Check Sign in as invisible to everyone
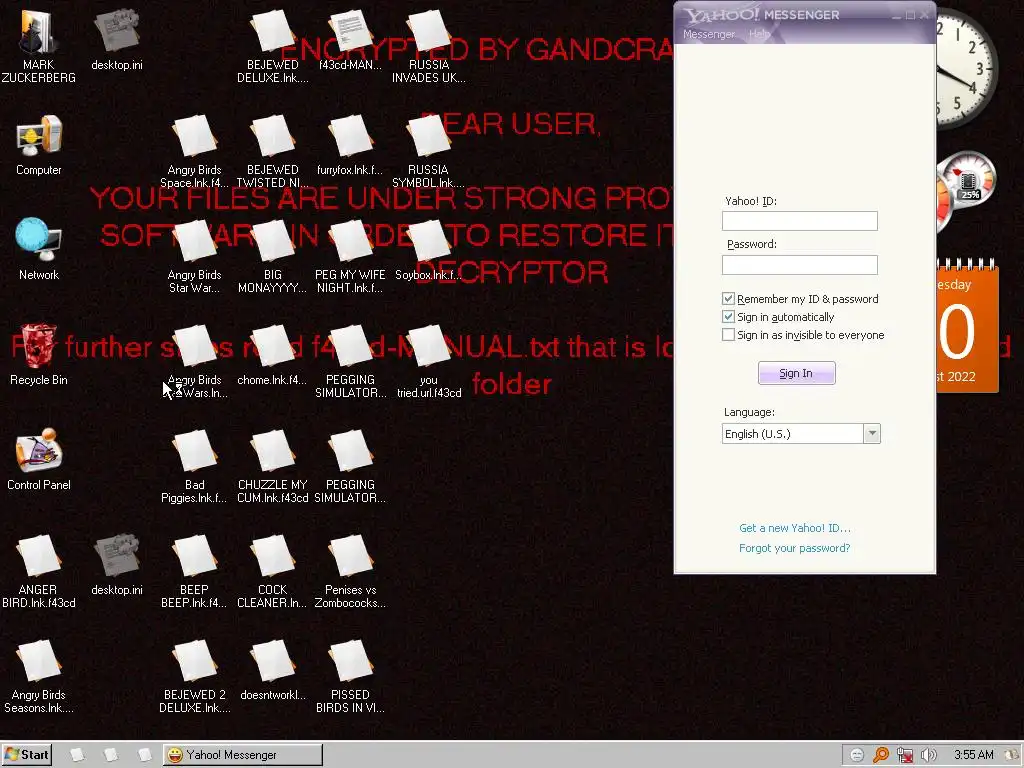 [x=728, y=335]
